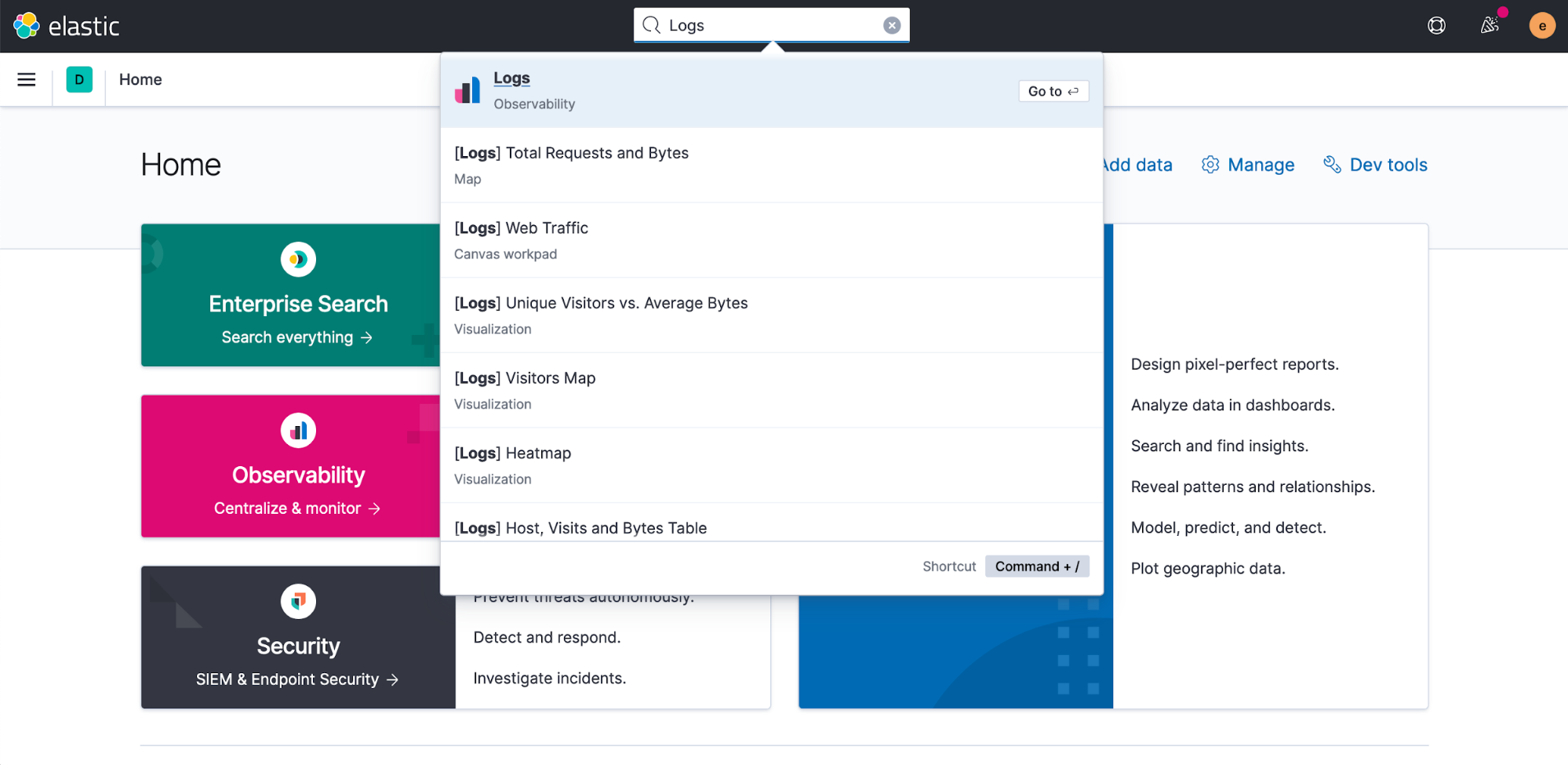Open the Web Traffic canvas workpad result
This screenshot has width=1568, height=765.
[x=772, y=240]
